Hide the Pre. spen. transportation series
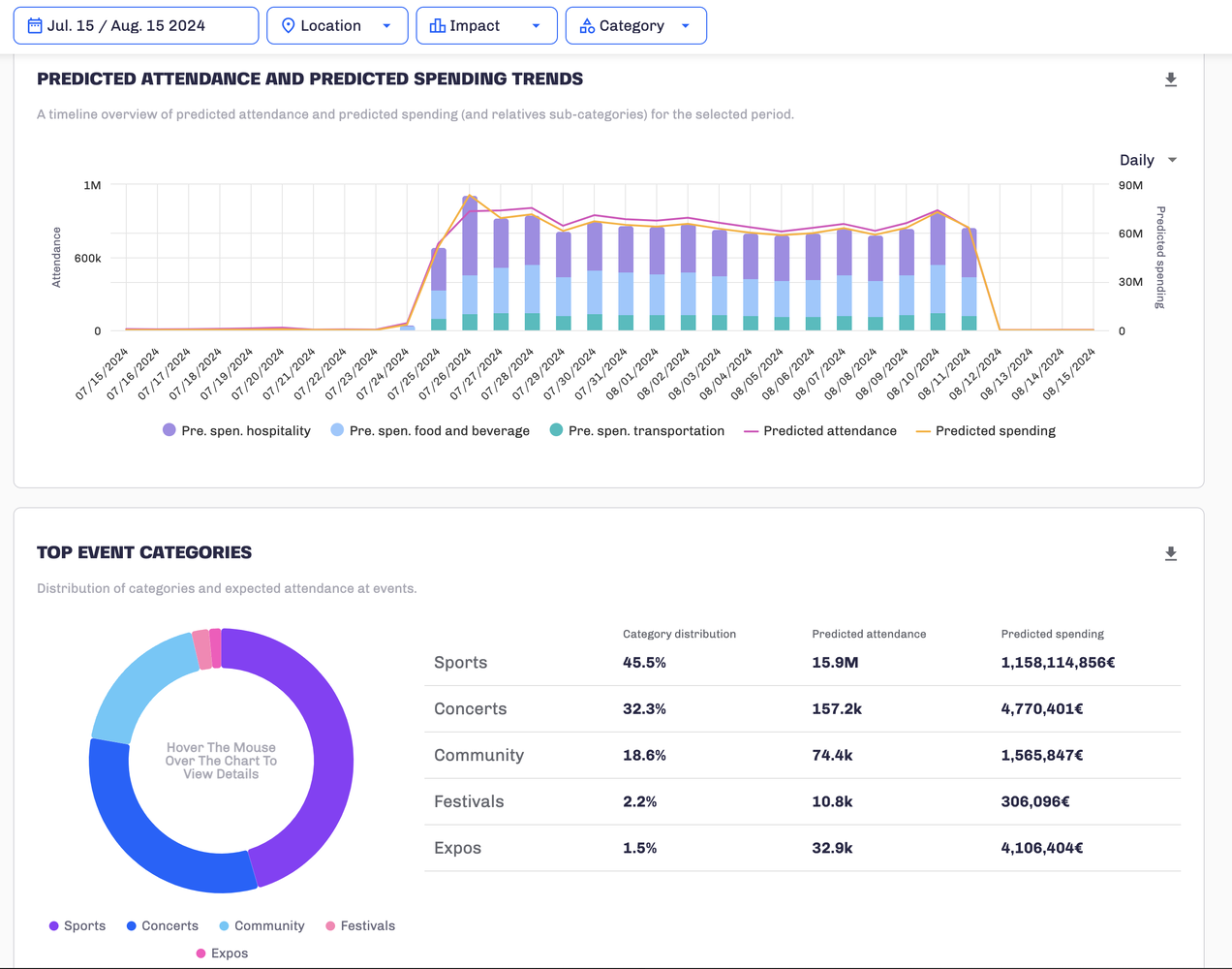This screenshot has width=1232, height=969. pyautogui.click(x=645, y=430)
